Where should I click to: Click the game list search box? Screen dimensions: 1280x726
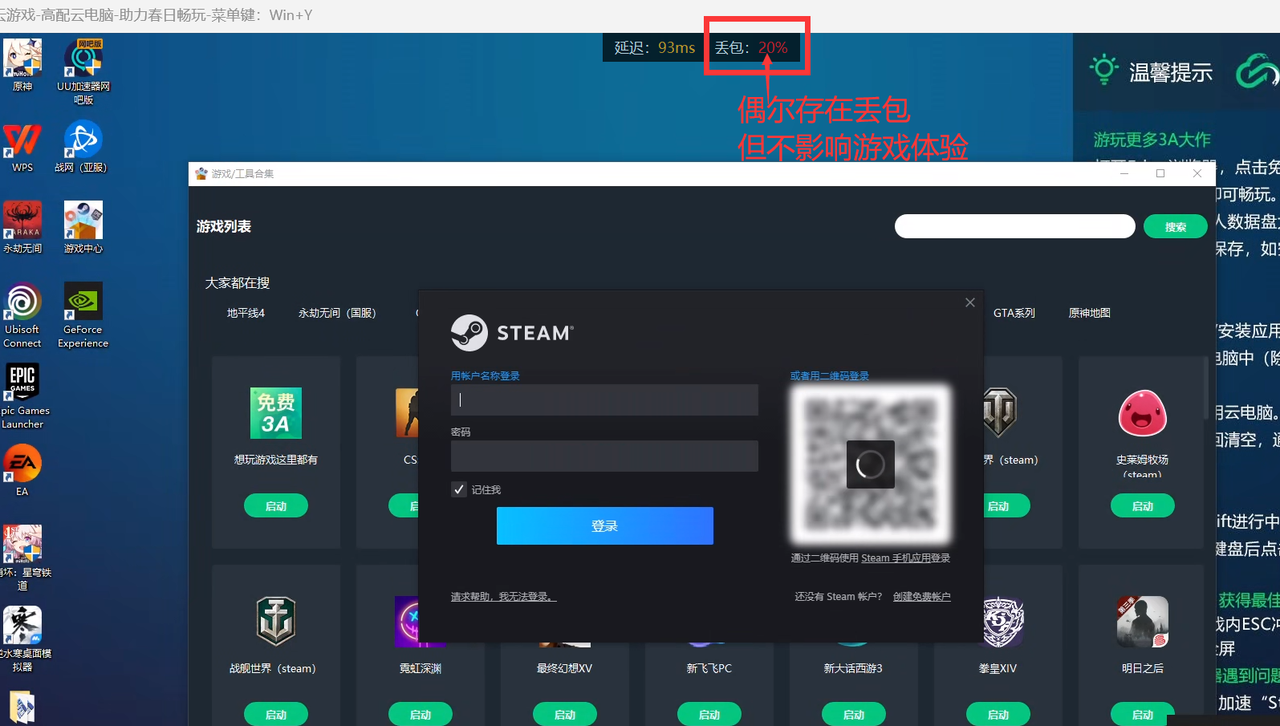coord(1015,226)
